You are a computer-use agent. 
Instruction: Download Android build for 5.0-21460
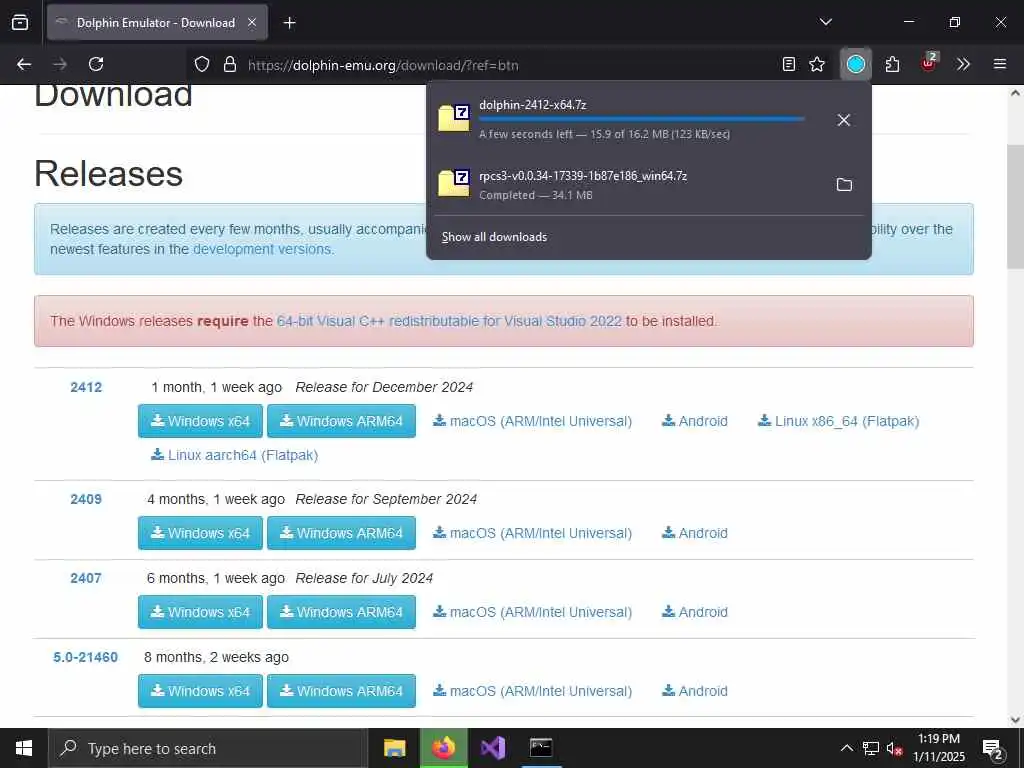point(695,691)
